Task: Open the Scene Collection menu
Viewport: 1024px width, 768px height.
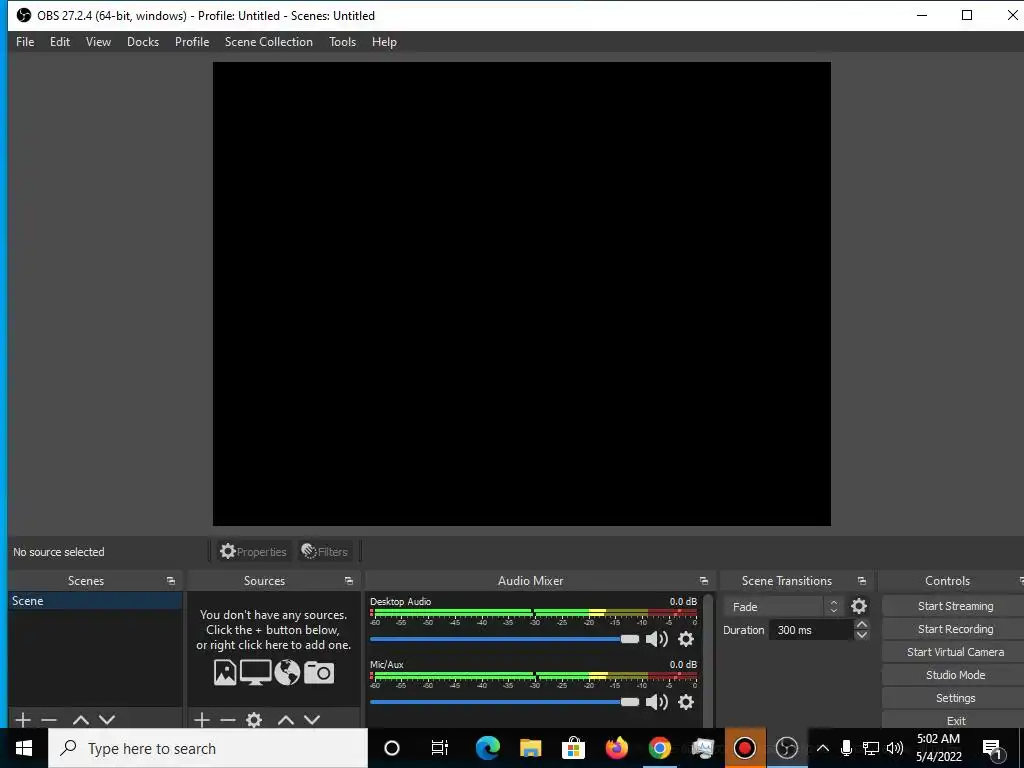Action: pos(268,42)
